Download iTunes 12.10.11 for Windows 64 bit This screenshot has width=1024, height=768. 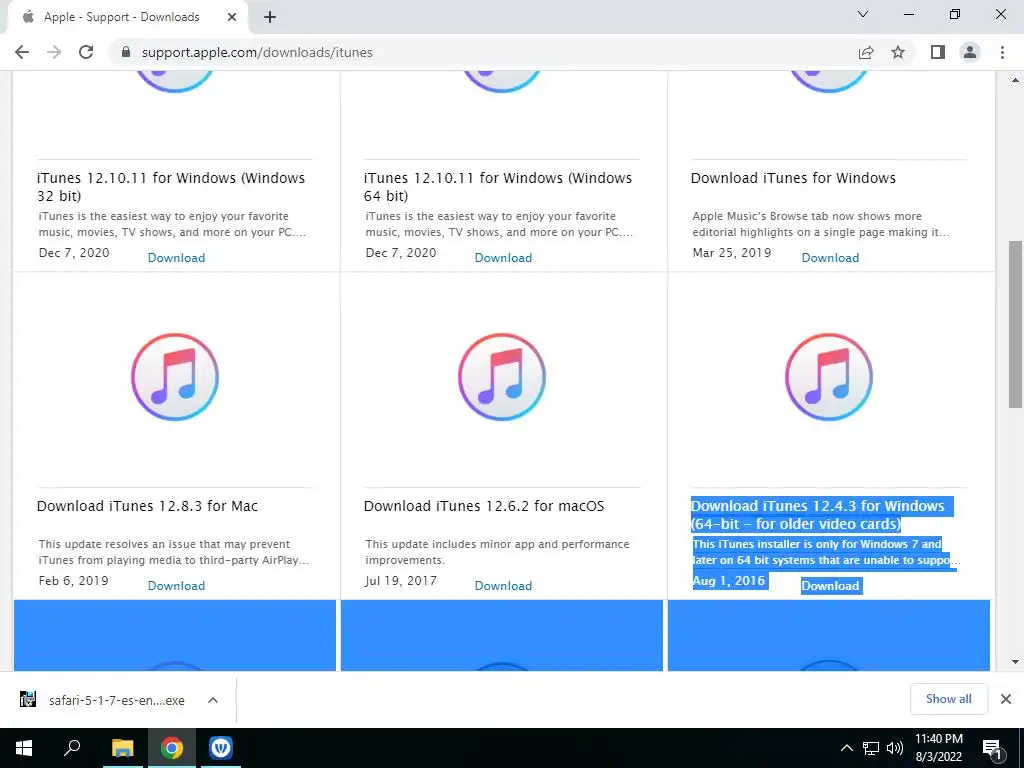[503, 257]
